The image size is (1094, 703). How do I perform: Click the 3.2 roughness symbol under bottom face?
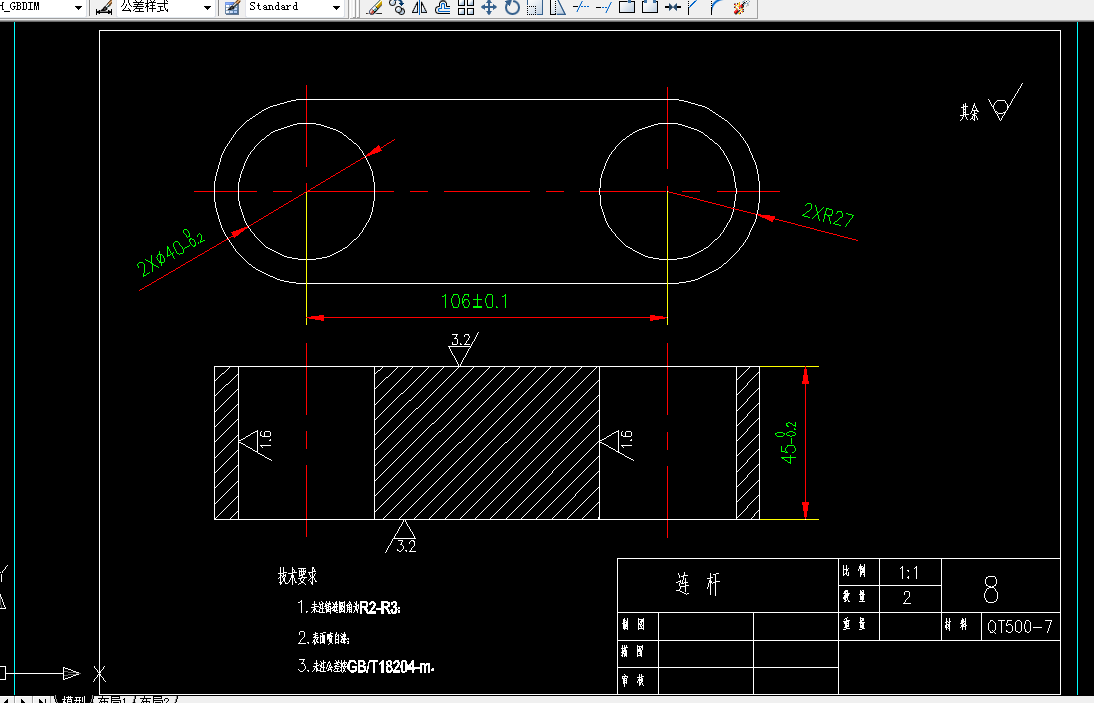coord(403,537)
